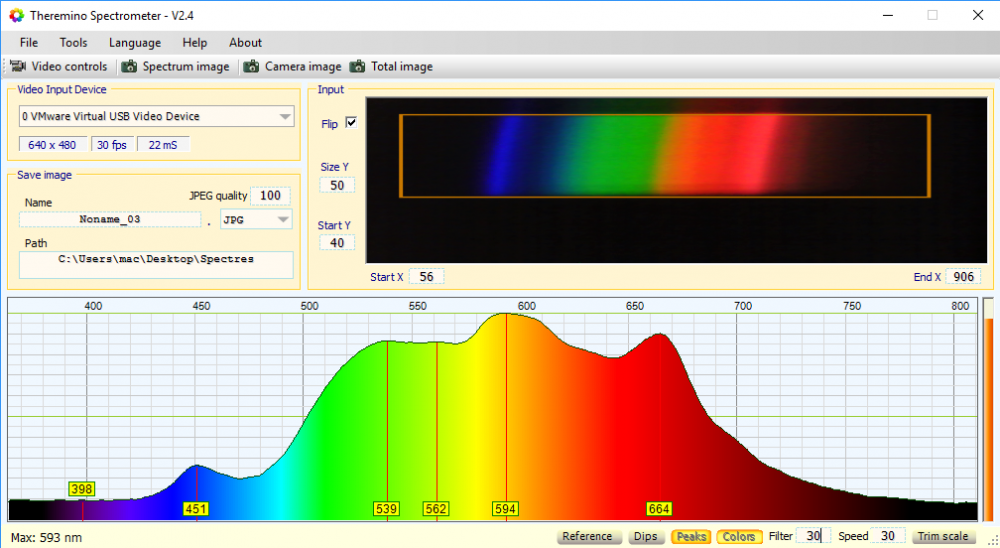The image size is (1000, 548).
Task: Click the Reference button
Action: point(587,537)
